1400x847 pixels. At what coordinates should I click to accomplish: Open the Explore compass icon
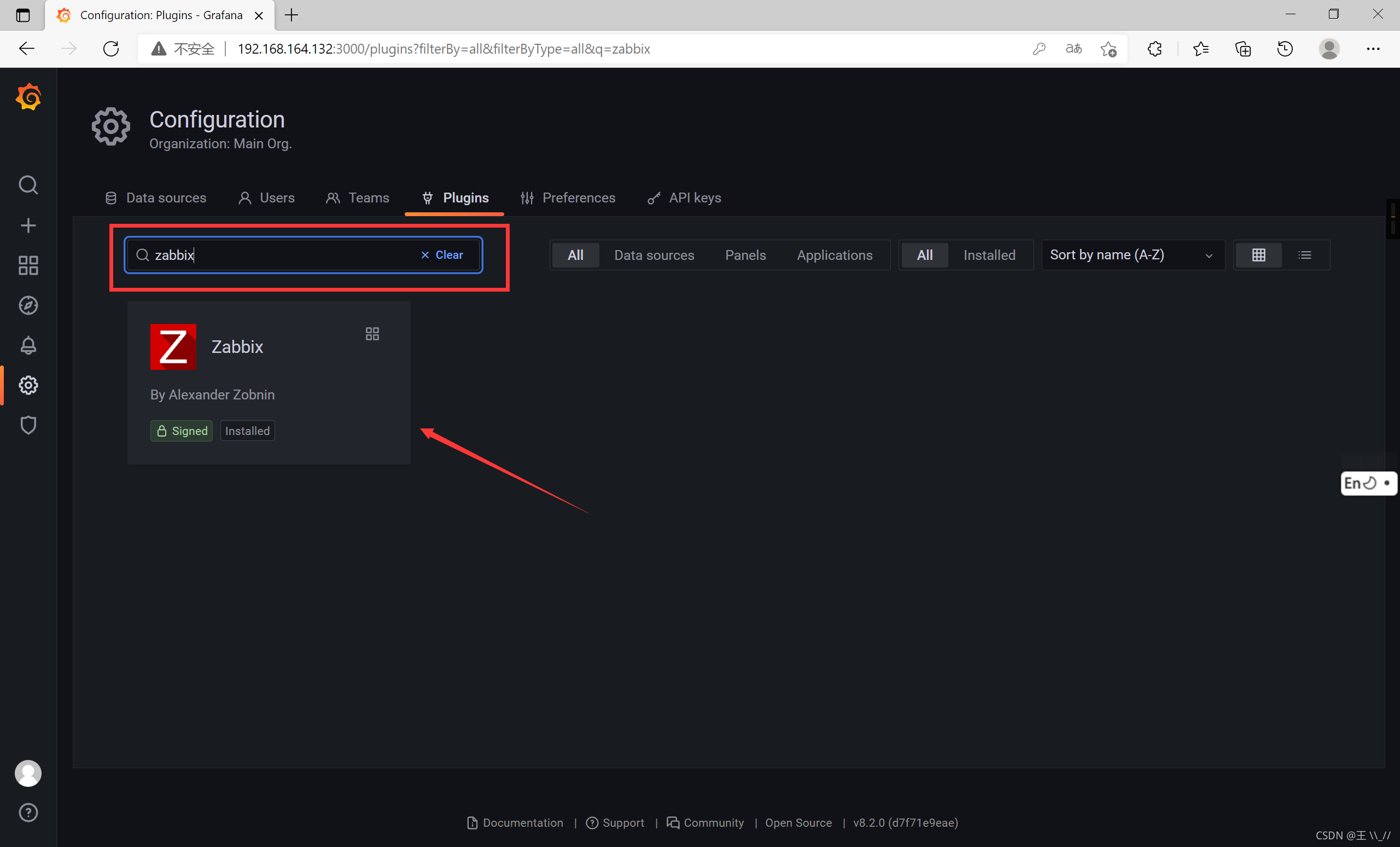point(28,305)
